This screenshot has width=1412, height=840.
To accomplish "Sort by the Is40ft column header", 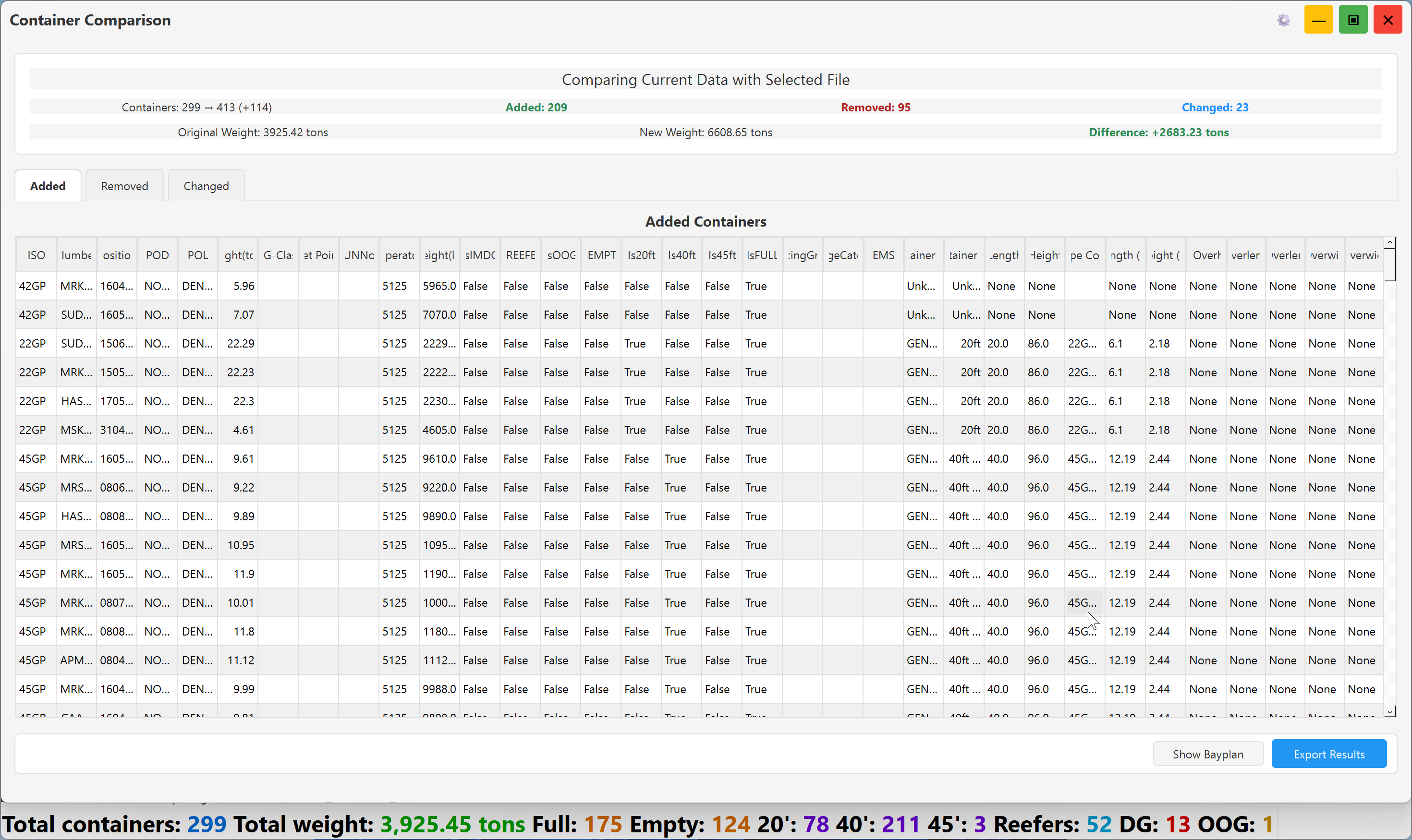I will click(x=682, y=255).
